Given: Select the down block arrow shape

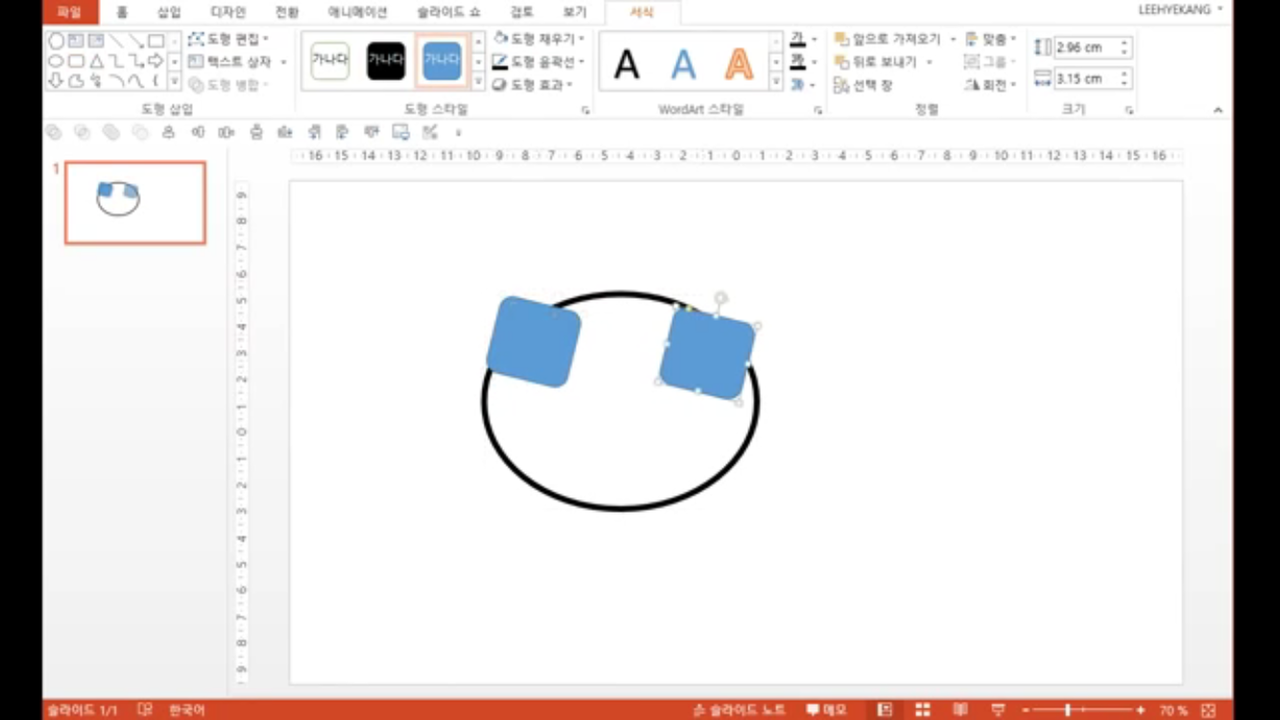Looking at the screenshot, I should tap(56, 80).
